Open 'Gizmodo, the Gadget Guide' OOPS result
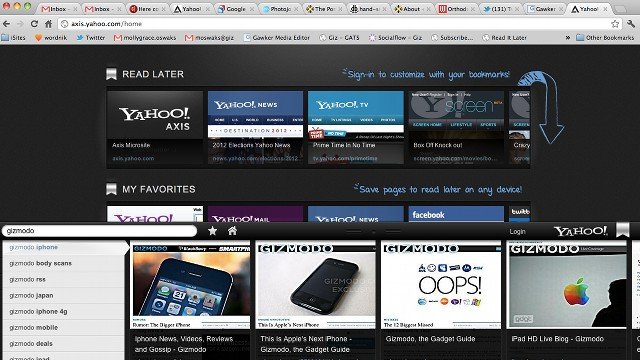Image resolution: width=640 pixels, height=360 pixels. 441,300
